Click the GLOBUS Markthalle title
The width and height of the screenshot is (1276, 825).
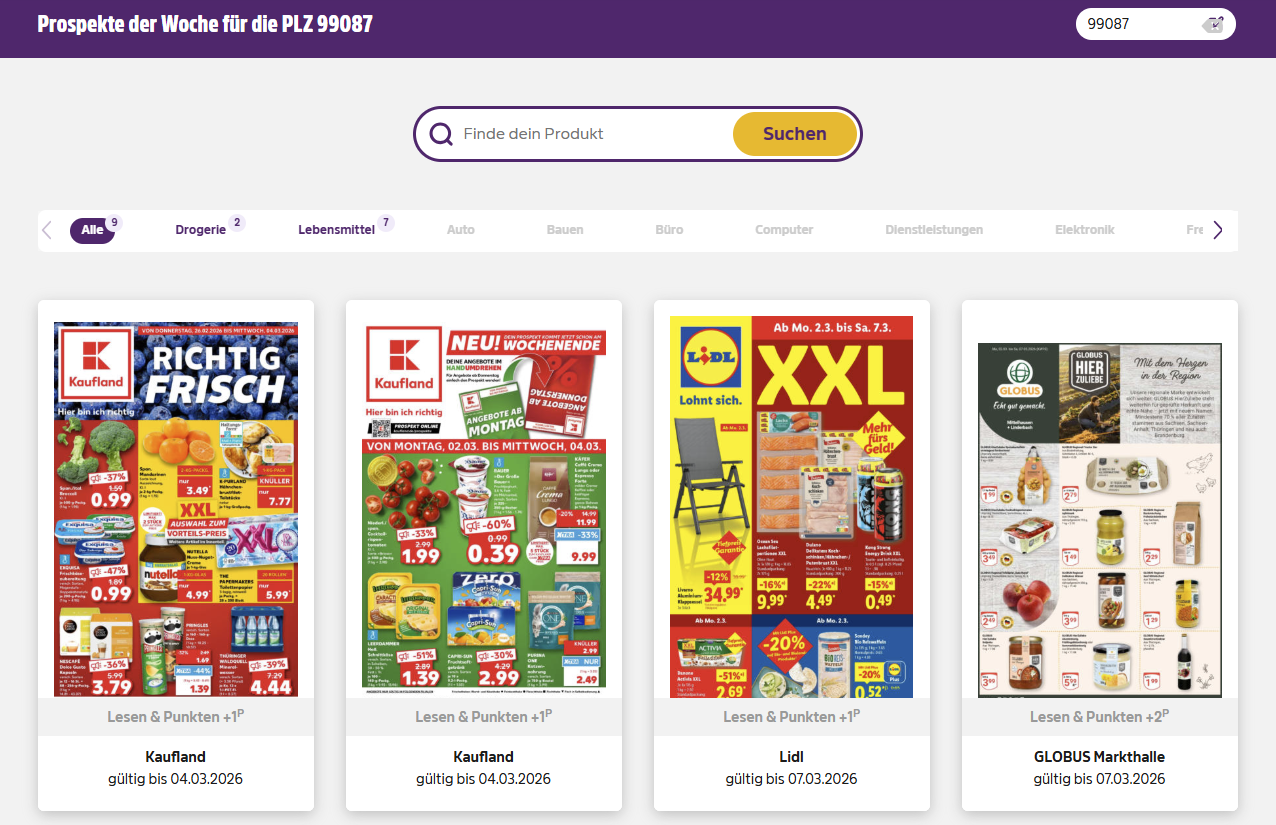[x=1100, y=756]
